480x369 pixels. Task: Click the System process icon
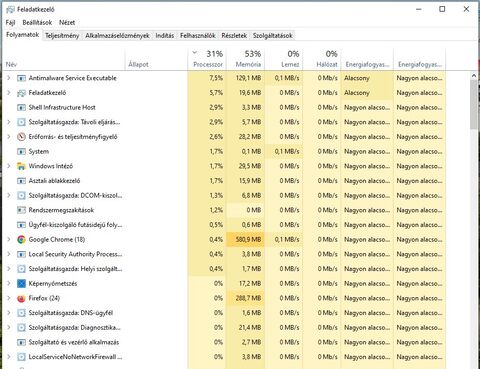[x=21, y=152]
